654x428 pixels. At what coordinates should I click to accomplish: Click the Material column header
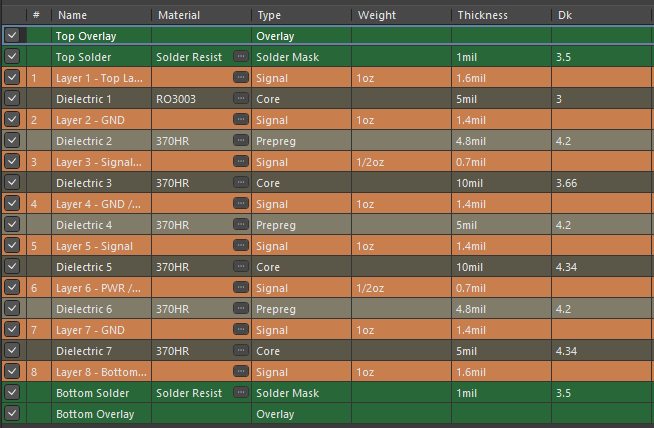point(179,15)
